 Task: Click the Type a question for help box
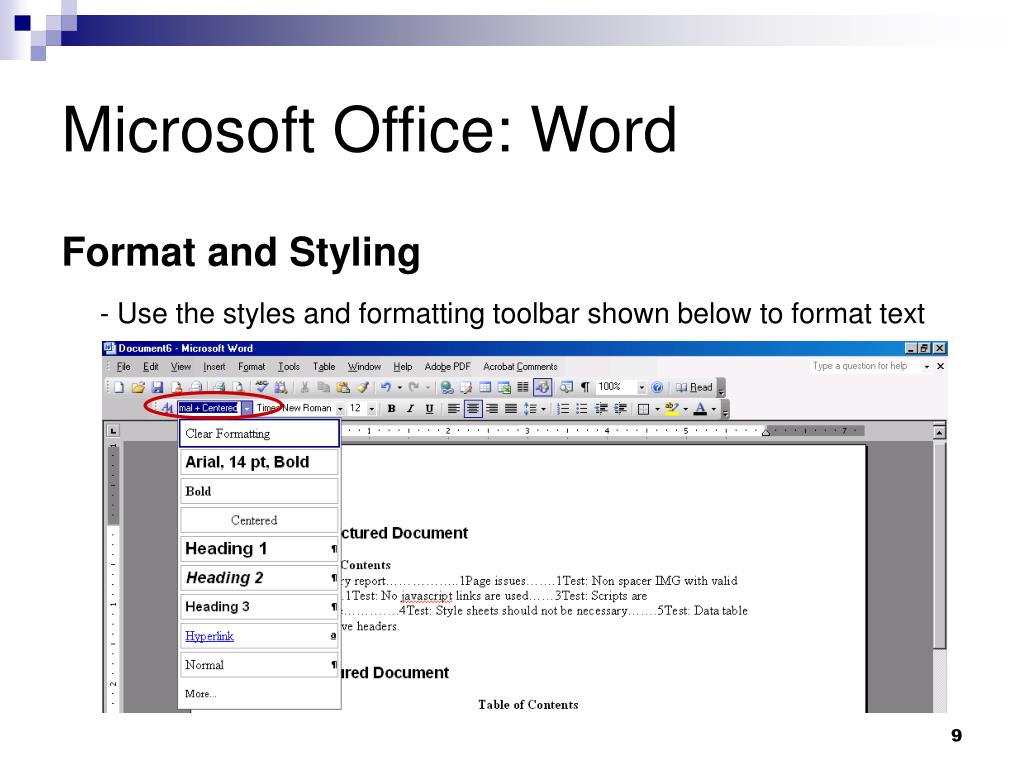[865, 366]
